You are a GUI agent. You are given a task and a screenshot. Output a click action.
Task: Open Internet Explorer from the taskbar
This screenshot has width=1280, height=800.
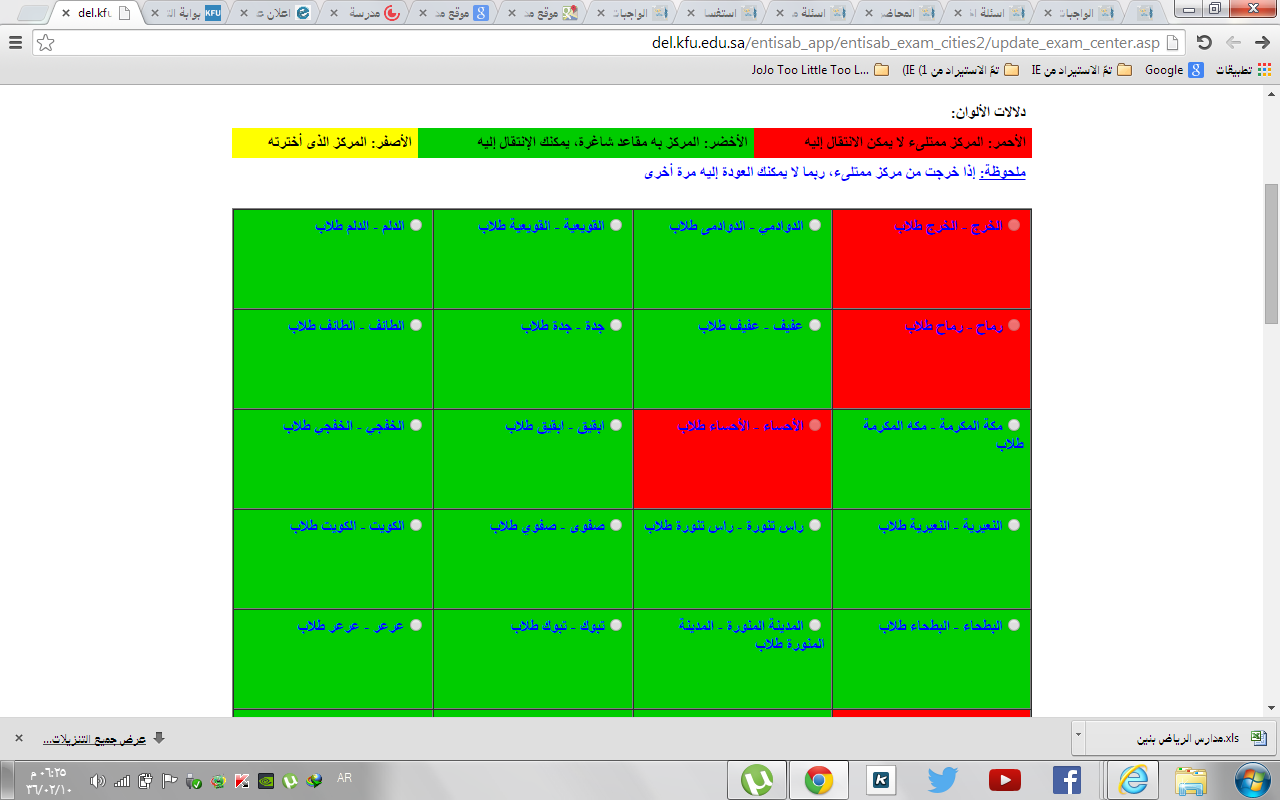click(1133, 780)
